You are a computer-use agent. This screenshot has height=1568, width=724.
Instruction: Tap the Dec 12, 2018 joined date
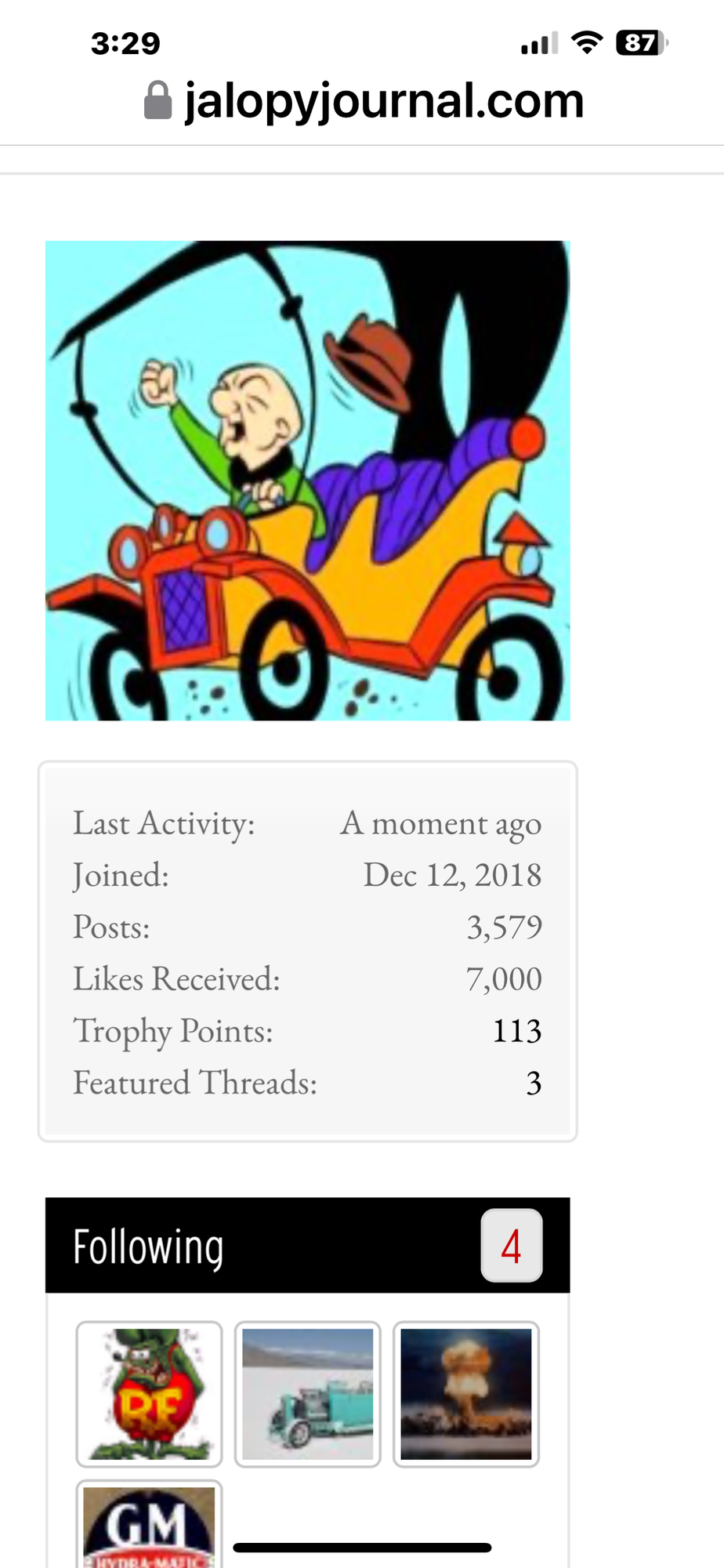pyautogui.click(x=452, y=875)
